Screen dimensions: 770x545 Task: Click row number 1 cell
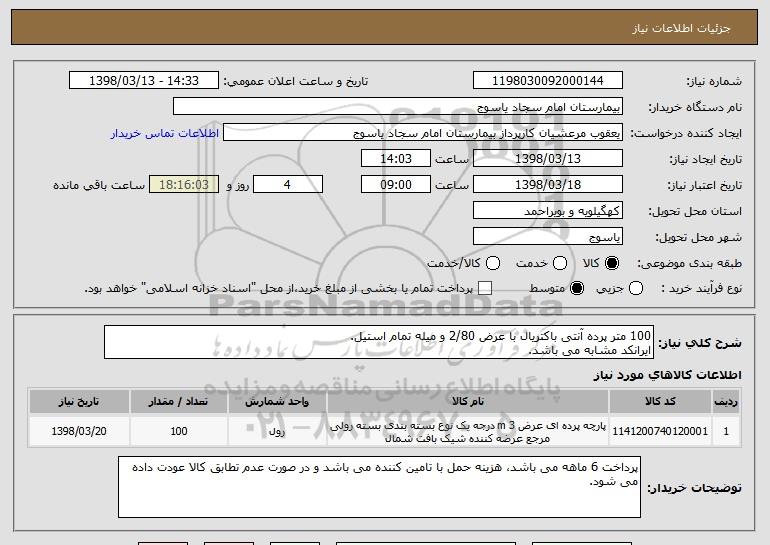point(726,431)
